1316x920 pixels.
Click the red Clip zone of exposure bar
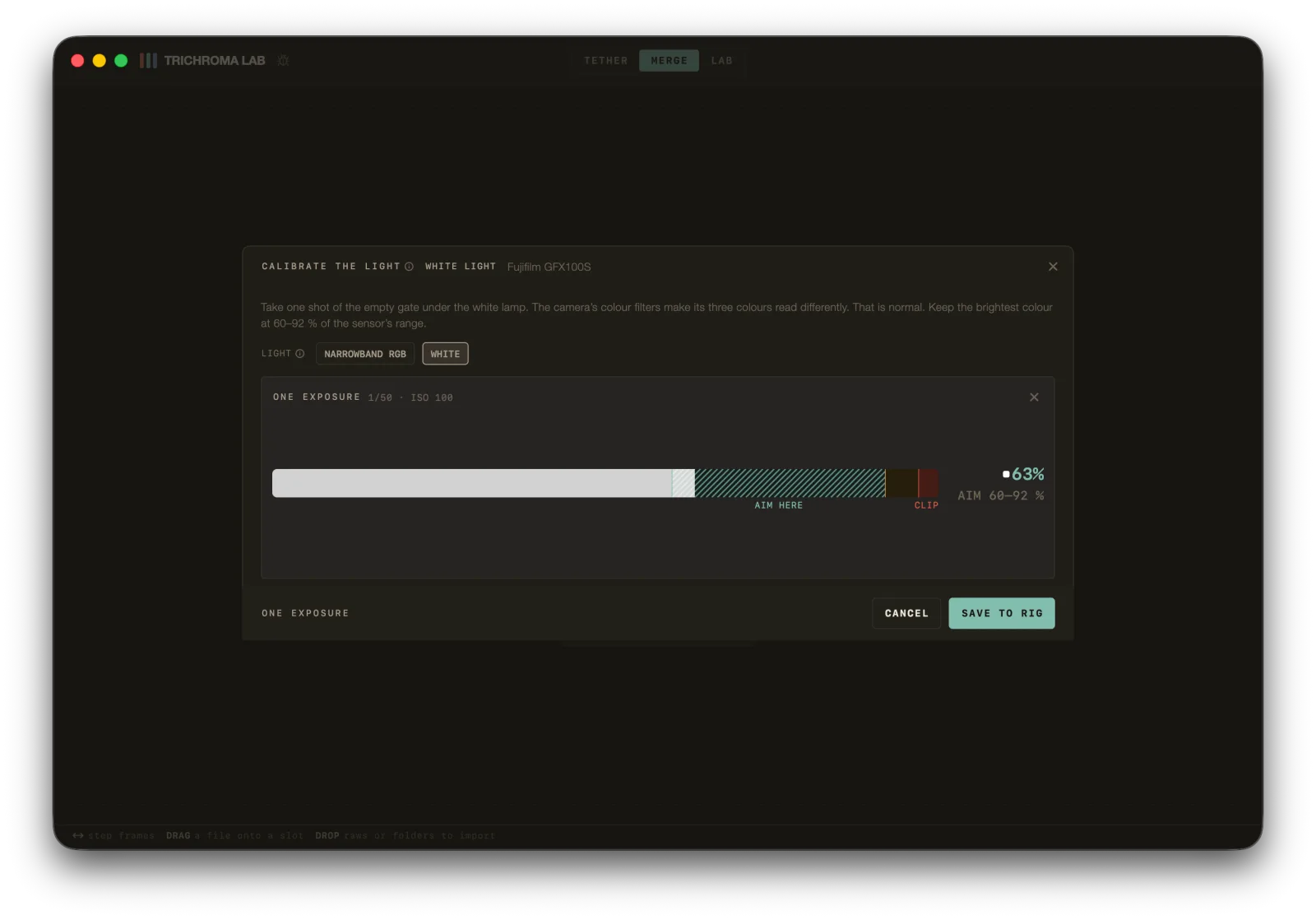[928, 483]
